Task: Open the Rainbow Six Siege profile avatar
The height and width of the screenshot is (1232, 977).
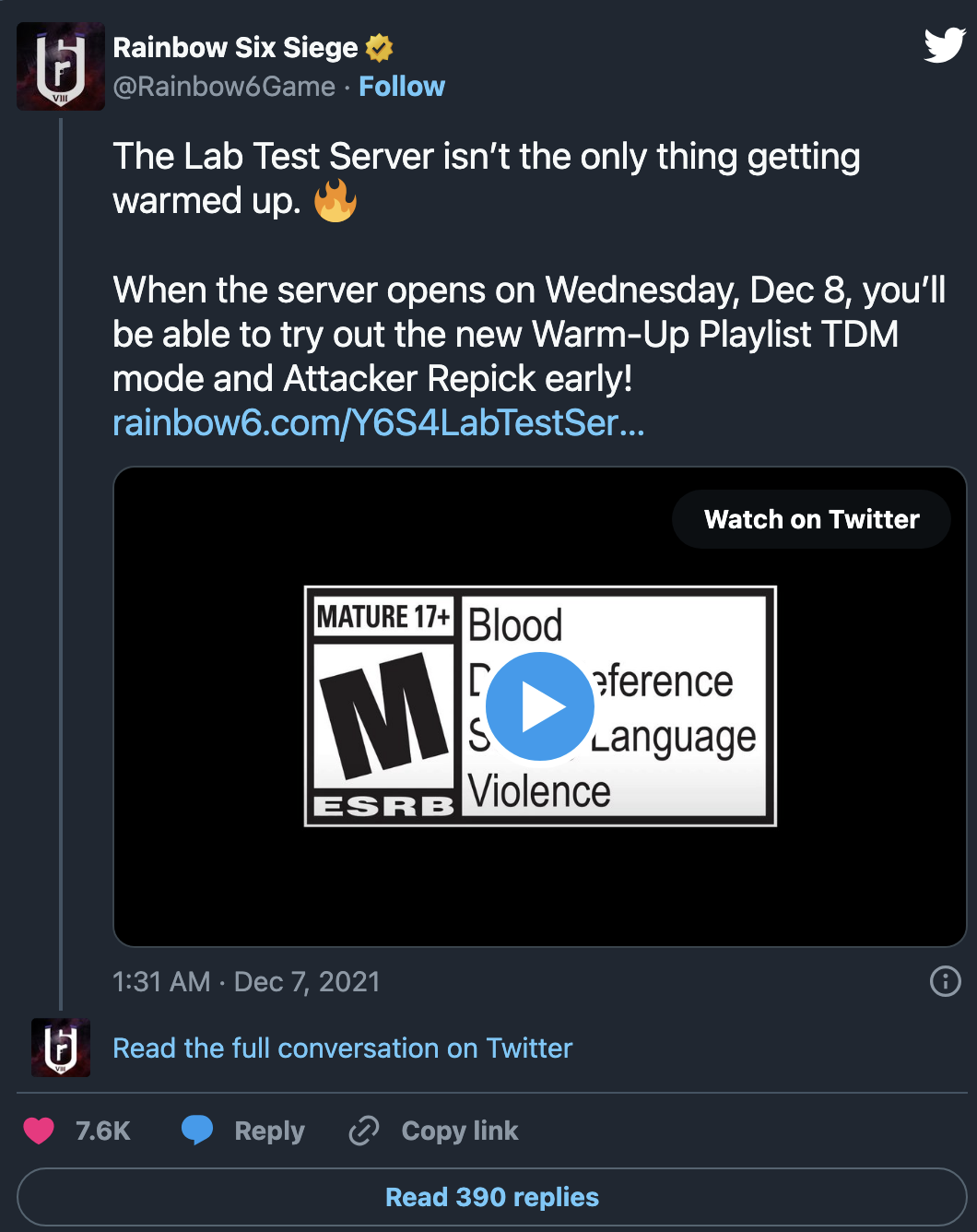Action: [x=61, y=66]
